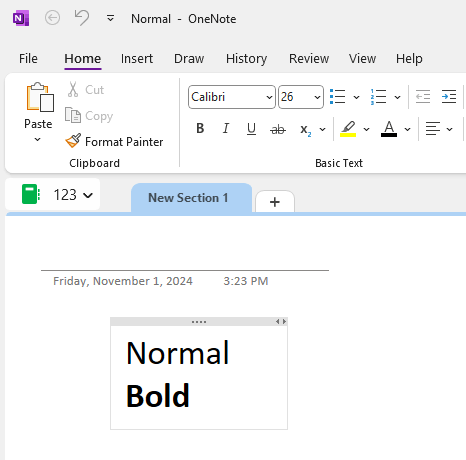Open the File menu
The image size is (466, 460).
click(x=28, y=59)
